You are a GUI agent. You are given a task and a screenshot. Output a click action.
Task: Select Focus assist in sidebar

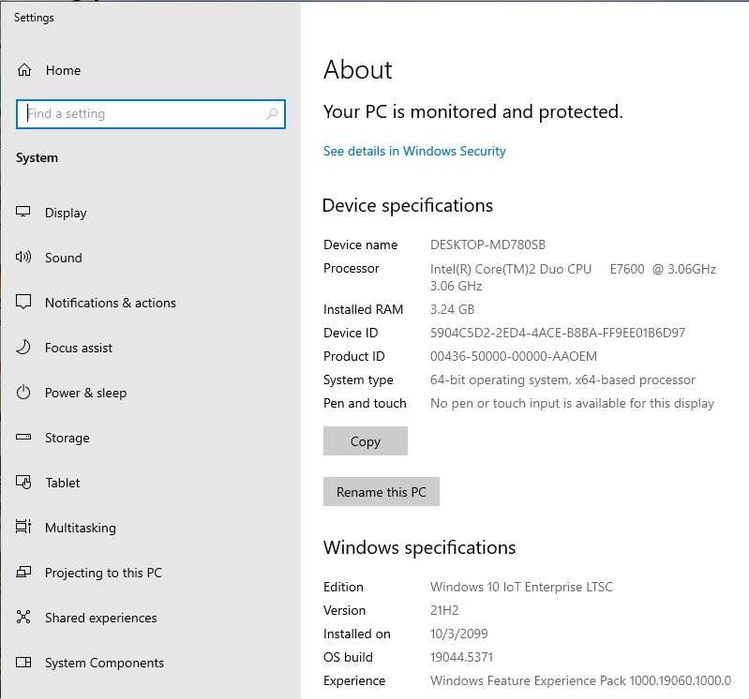click(78, 347)
